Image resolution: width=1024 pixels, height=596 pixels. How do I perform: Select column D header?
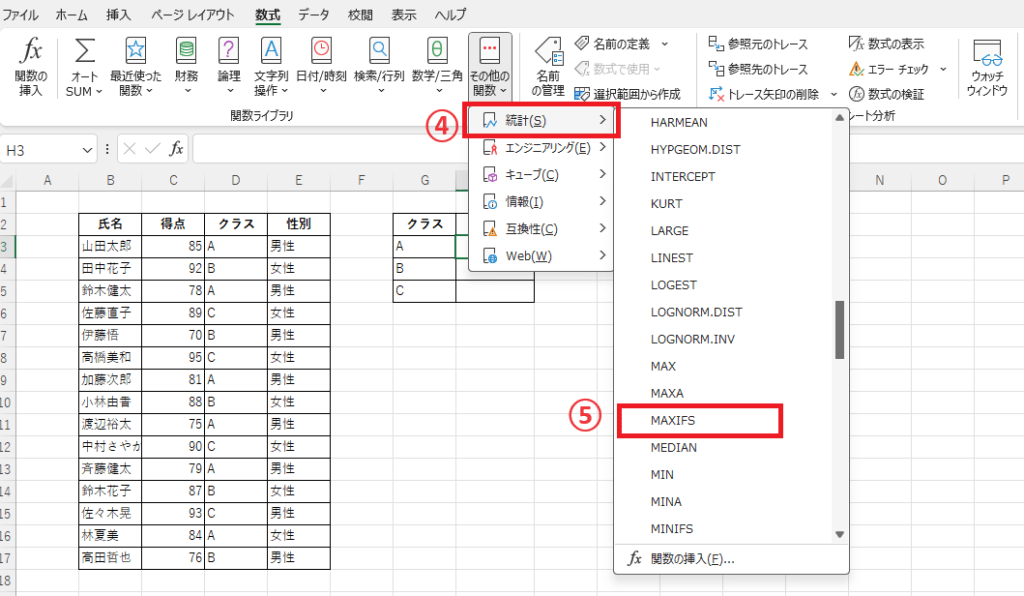236,180
